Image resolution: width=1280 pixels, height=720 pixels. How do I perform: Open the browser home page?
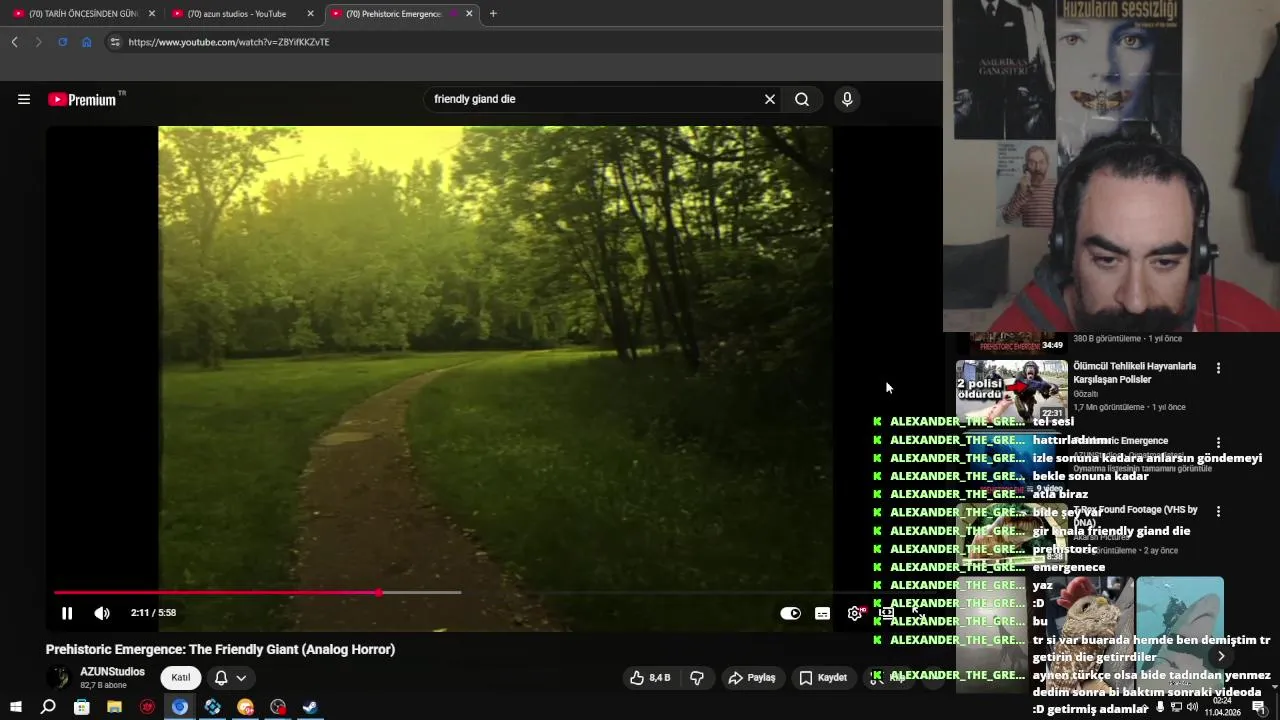coord(86,42)
